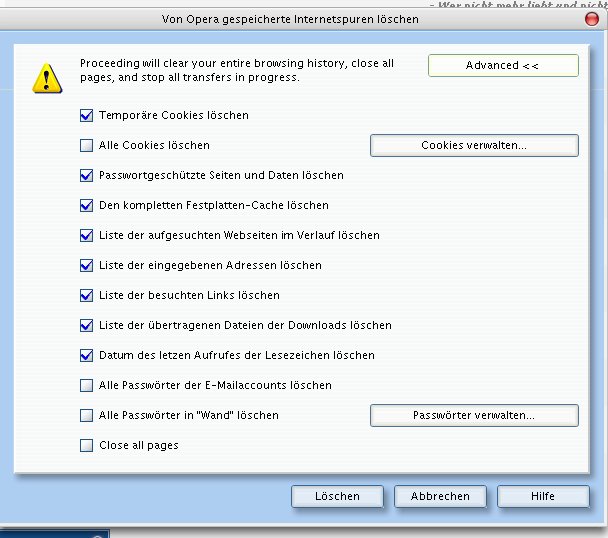Uncheck Den kompletten Festplatten-Cache löschen

tap(86, 205)
